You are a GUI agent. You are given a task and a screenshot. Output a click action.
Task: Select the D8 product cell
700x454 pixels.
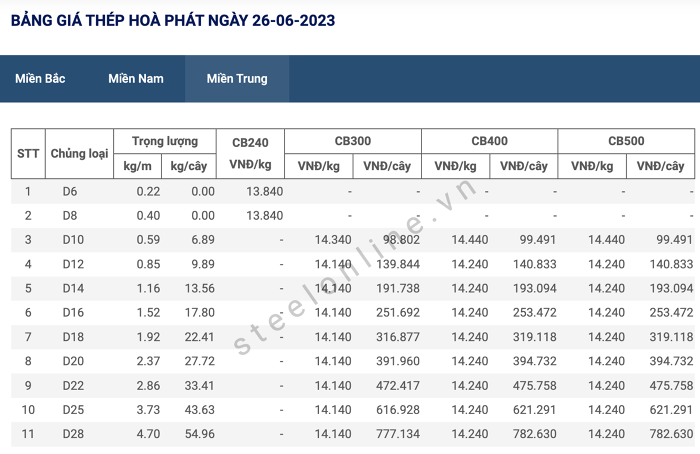pyautogui.click(x=70, y=216)
